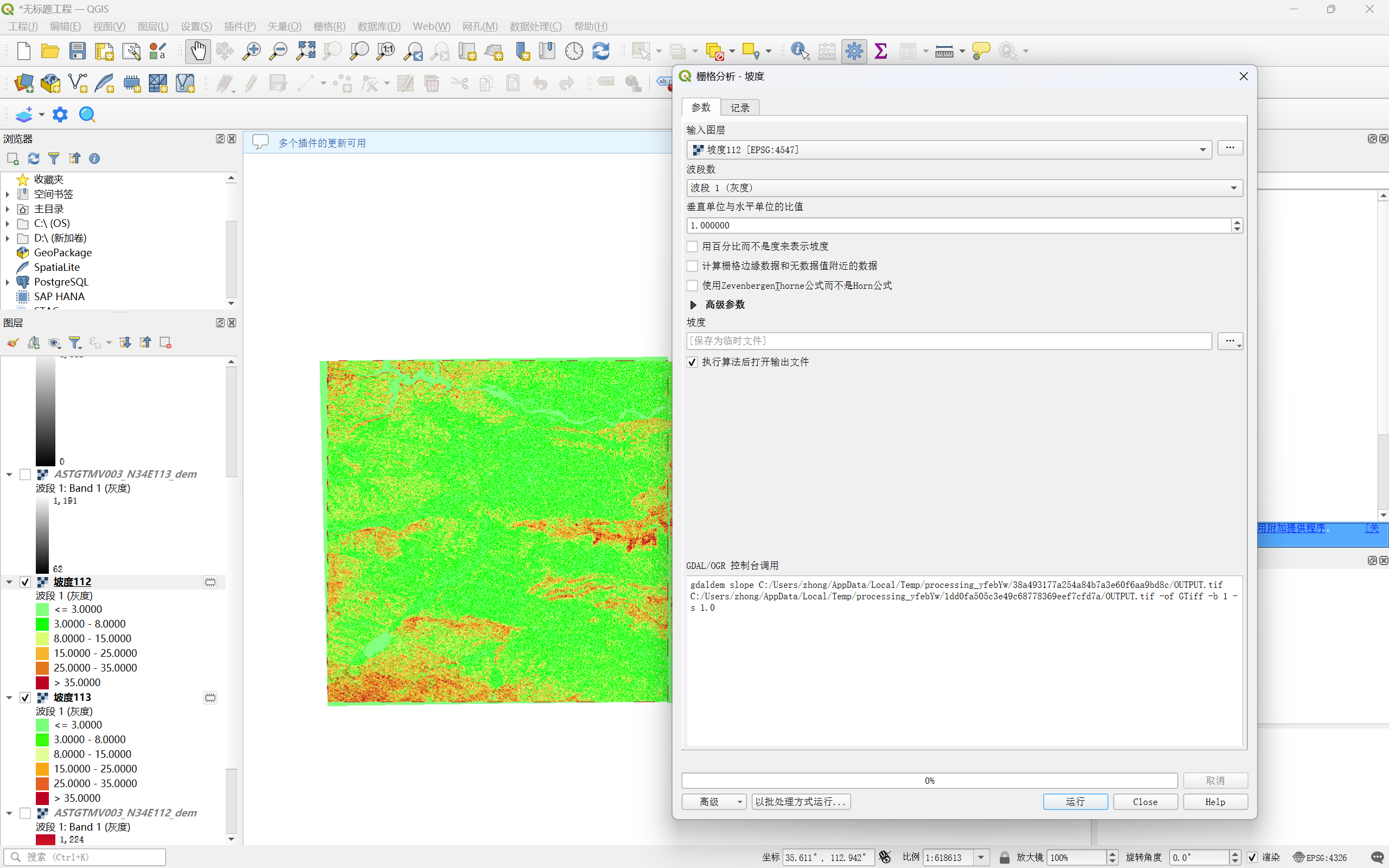Click the Zoom Full extent icon
This screenshot has width=1389, height=868.
[306, 51]
